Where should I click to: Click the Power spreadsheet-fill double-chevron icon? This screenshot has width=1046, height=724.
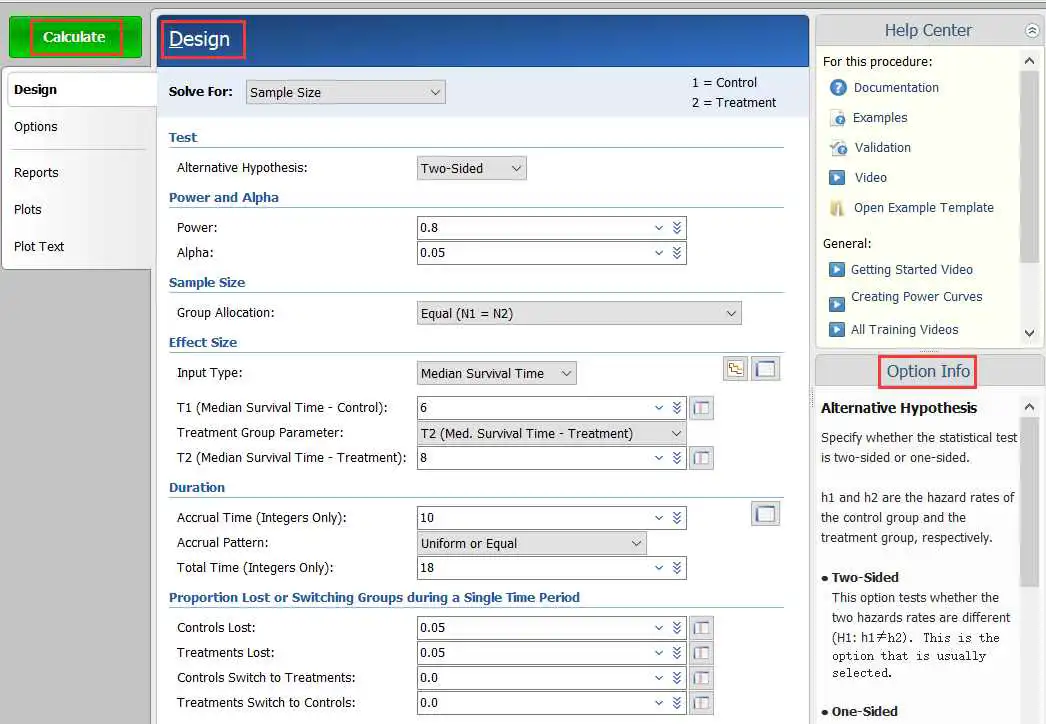click(x=677, y=228)
